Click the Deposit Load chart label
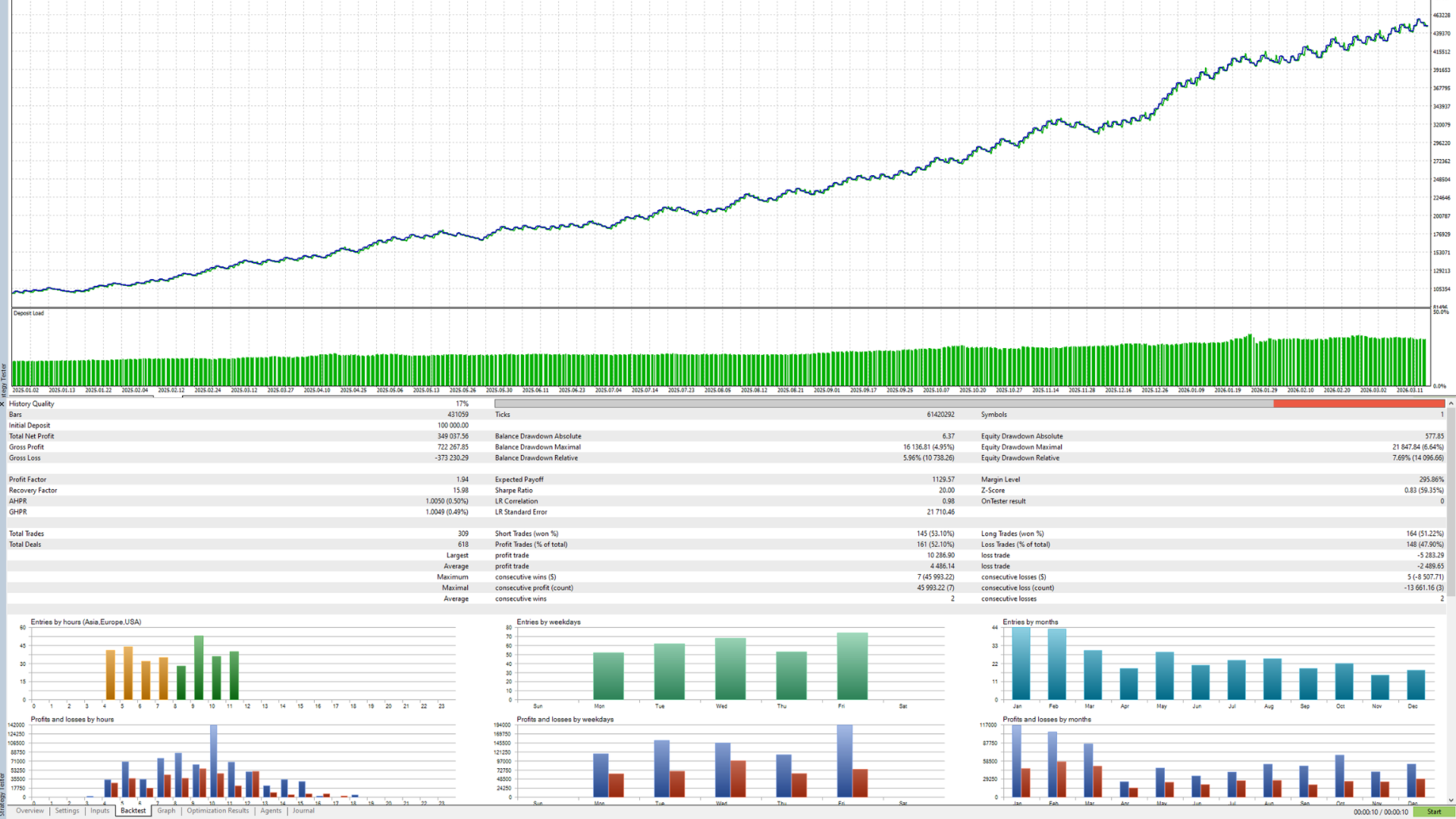The height and width of the screenshot is (819, 1456). (x=29, y=313)
